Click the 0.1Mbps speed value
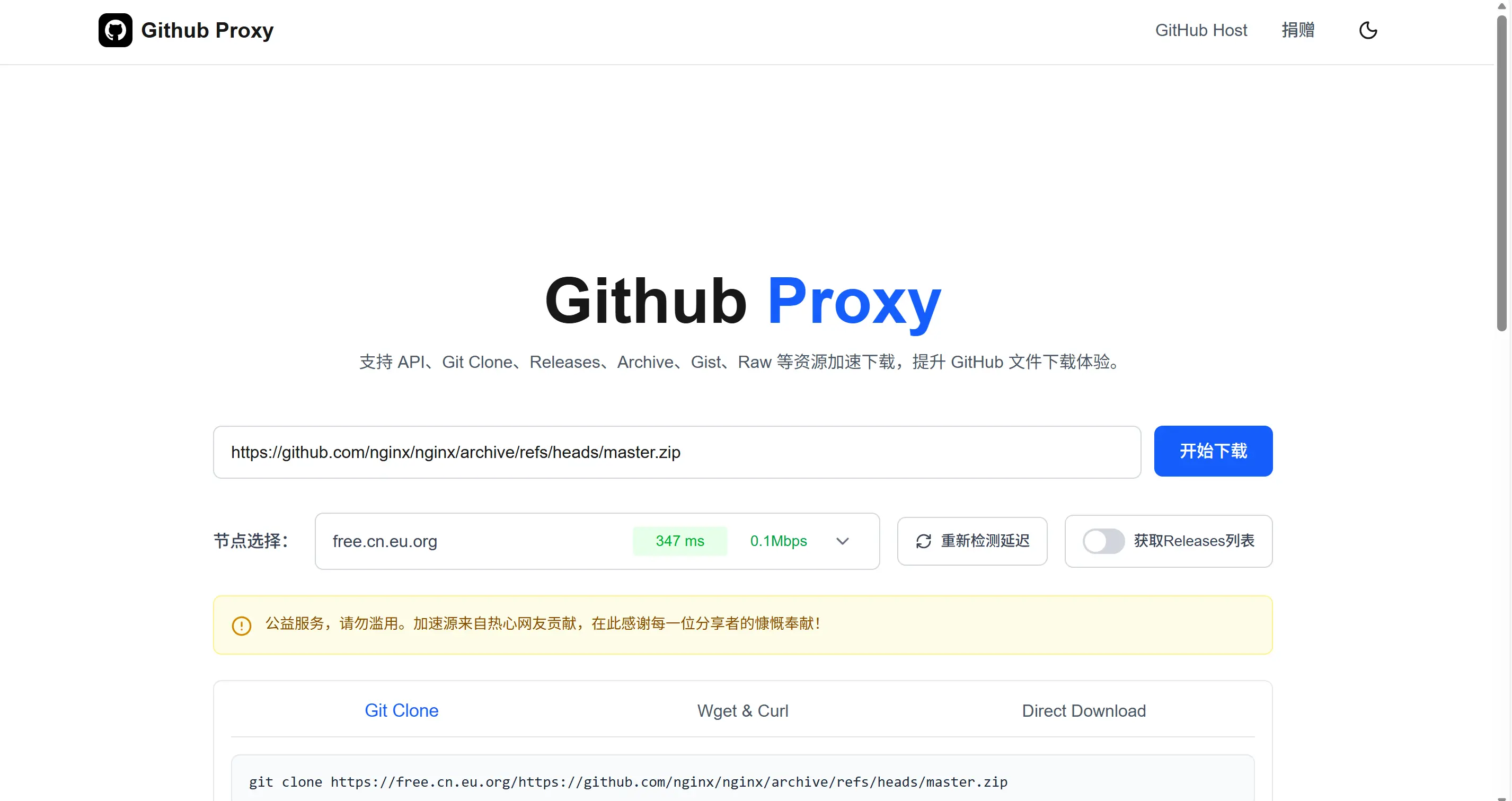 click(779, 541)
